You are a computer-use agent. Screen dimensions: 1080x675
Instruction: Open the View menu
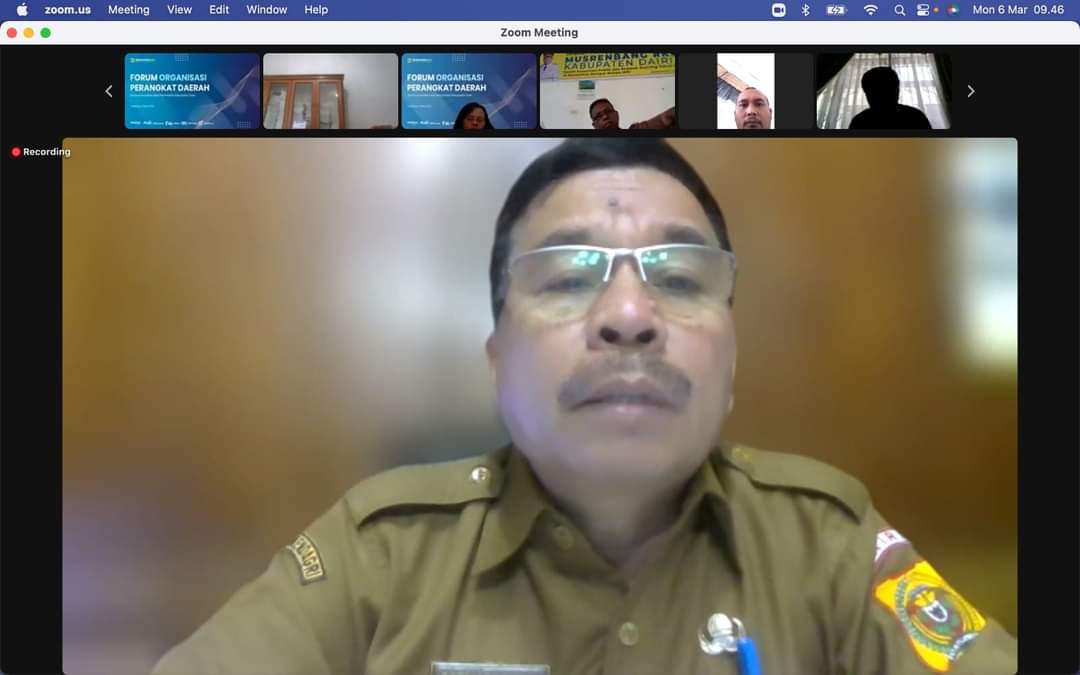pyautogui.click(x=179, y=10)
